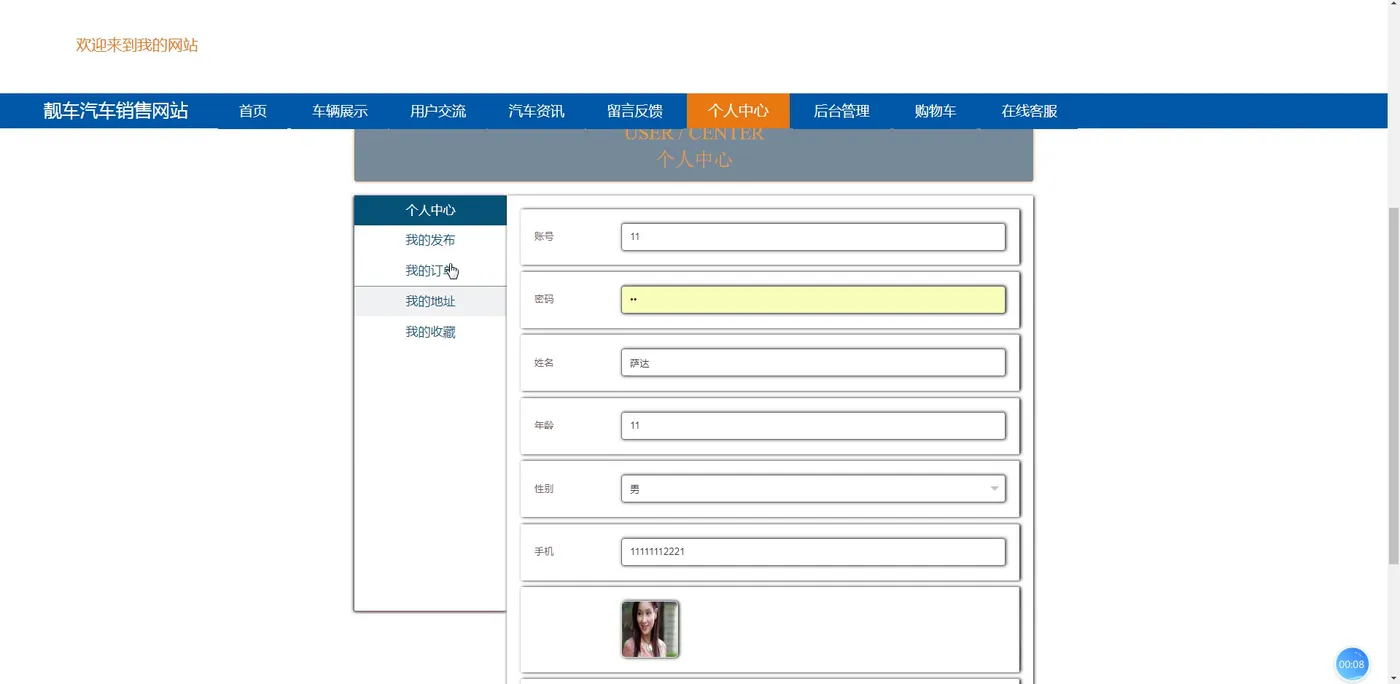Open 留言反馈 page
Screen dimensions: 1400x684
pyautogui.click(x=635, y=111)
